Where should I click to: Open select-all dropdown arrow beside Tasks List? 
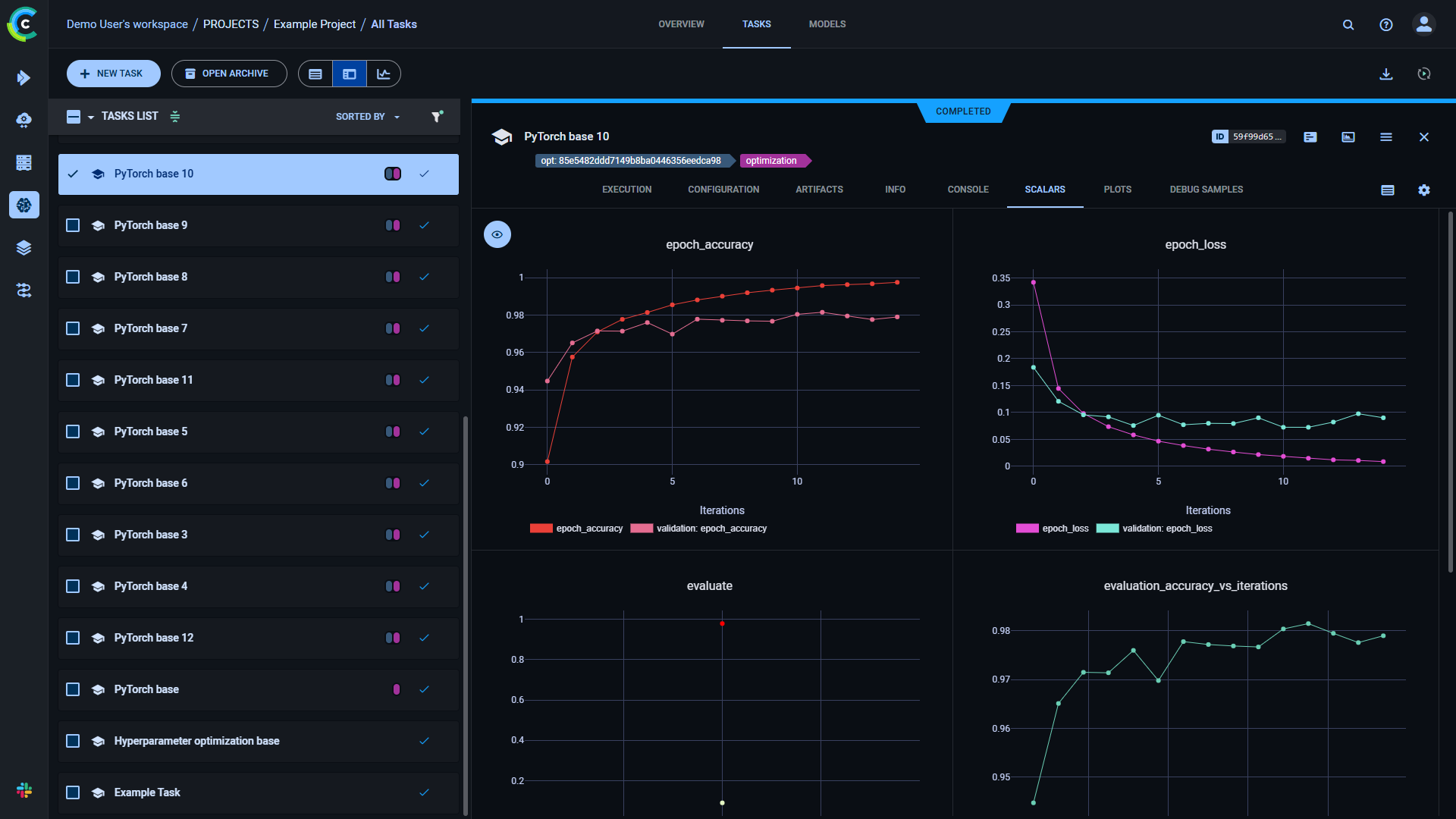pyautogui.click(x=91, y=117)
